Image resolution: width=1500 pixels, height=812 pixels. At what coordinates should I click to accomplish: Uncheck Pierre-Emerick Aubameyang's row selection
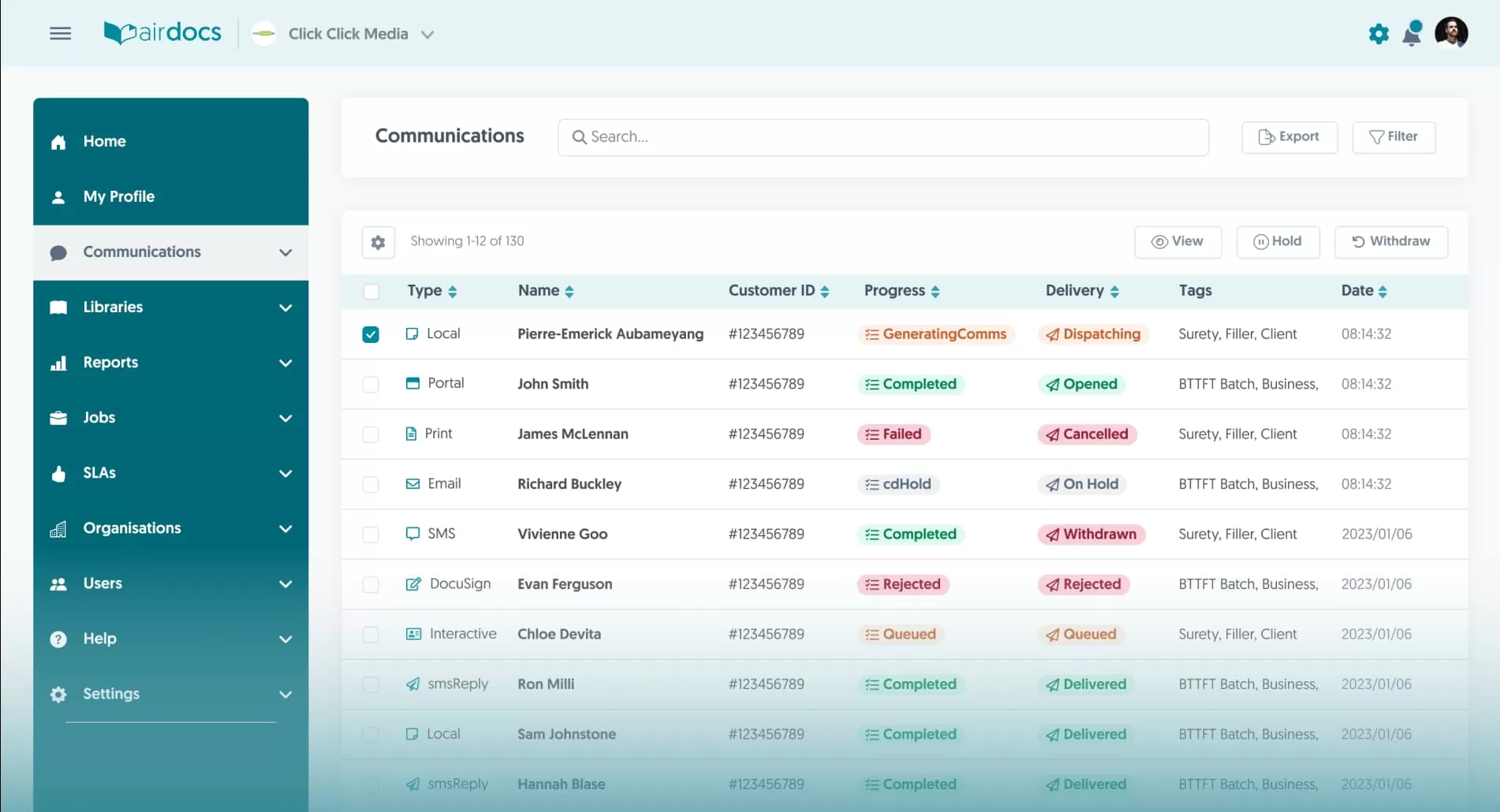[x=371, y=334]
